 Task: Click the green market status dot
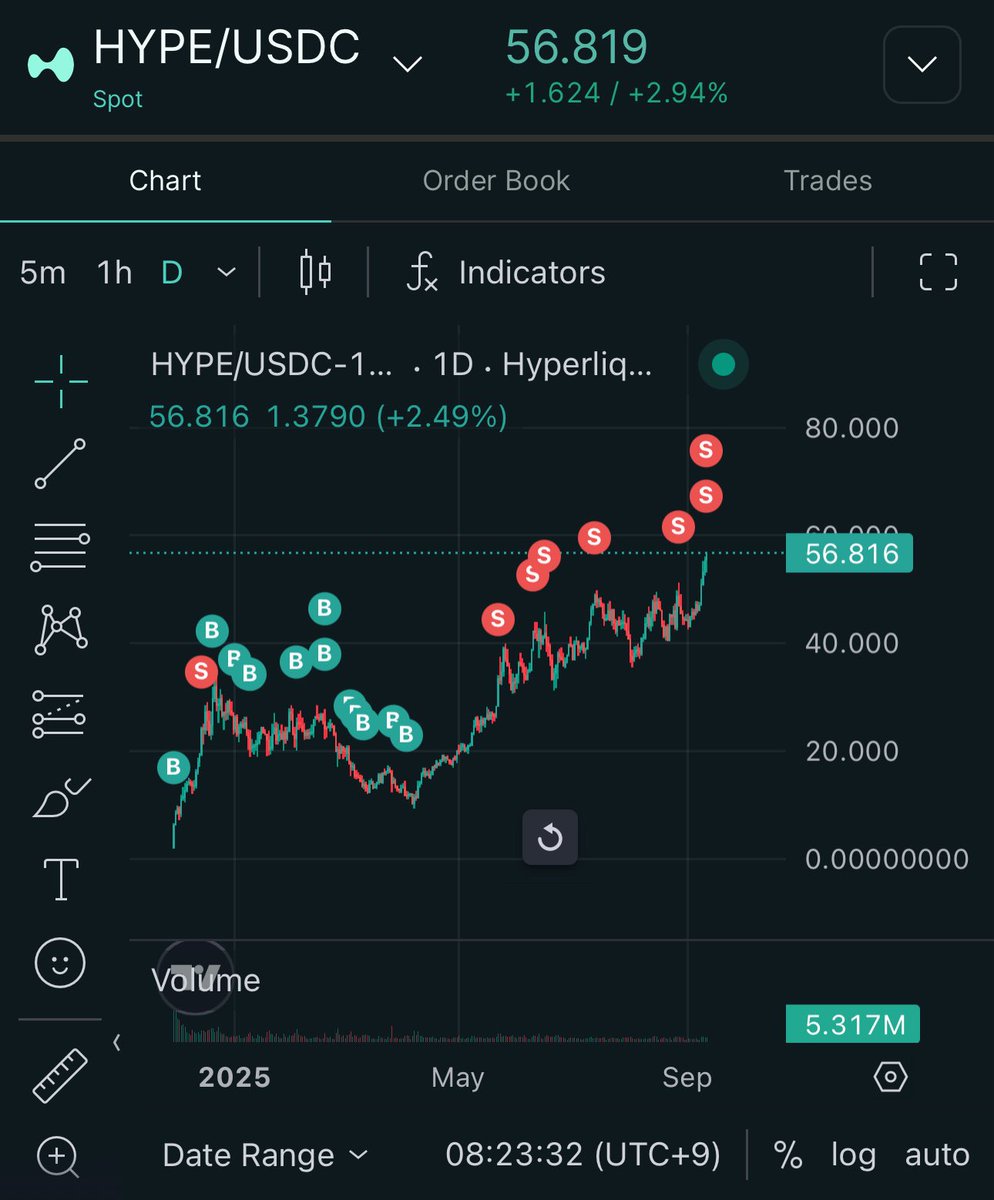click(723, 366)
